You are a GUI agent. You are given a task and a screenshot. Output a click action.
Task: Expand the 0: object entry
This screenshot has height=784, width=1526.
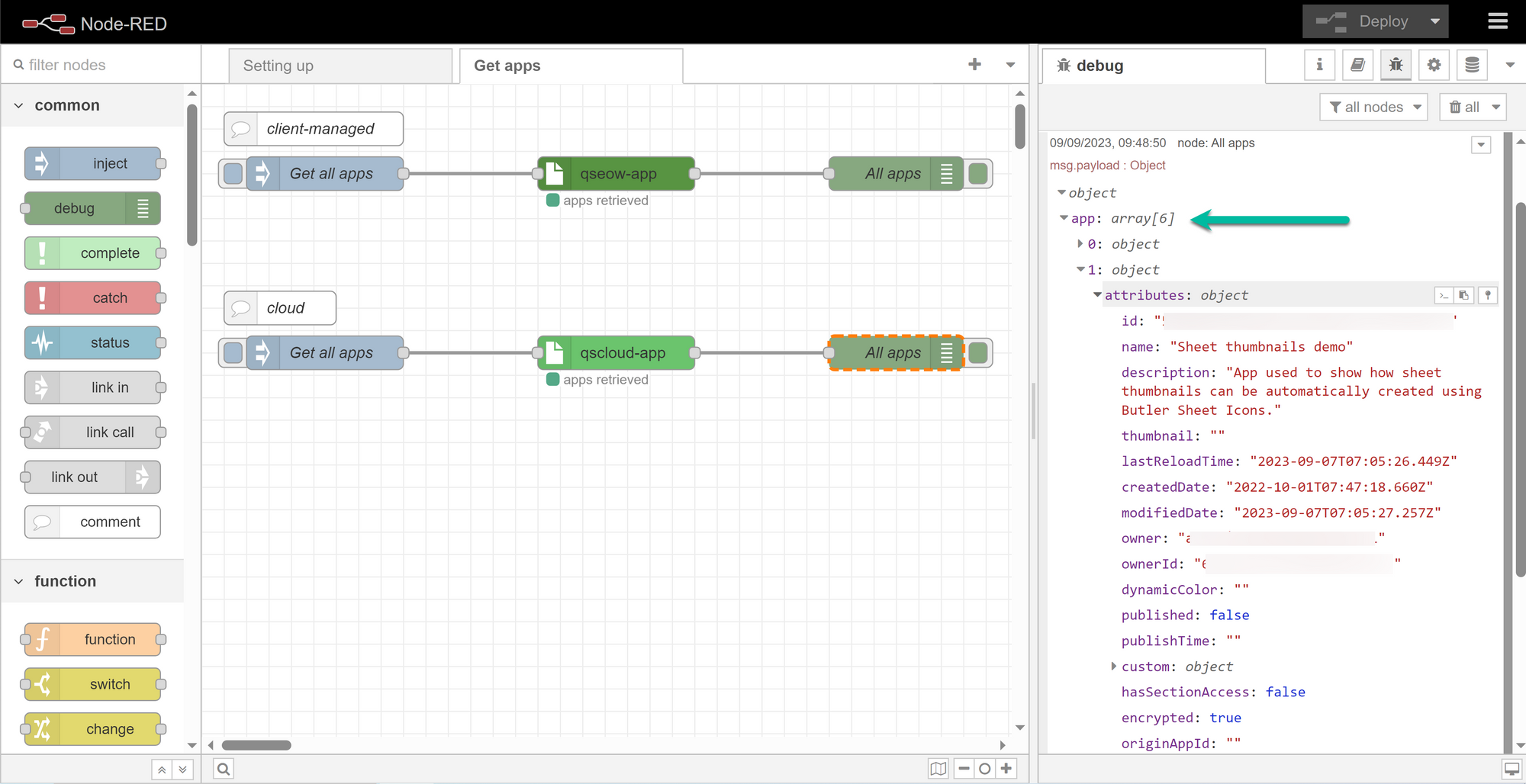tap(1080, 244)
